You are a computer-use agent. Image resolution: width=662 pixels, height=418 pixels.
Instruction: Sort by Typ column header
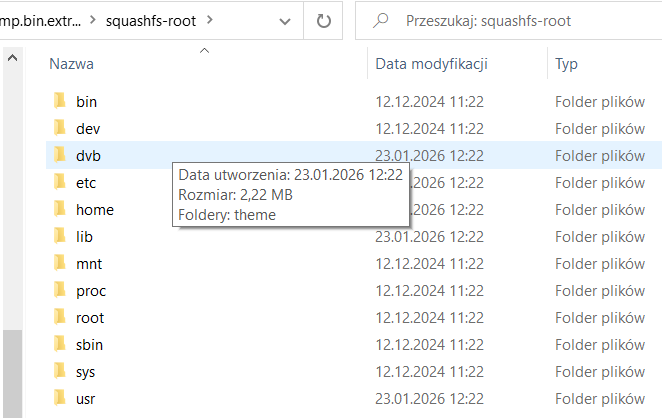tap(566, 64)
